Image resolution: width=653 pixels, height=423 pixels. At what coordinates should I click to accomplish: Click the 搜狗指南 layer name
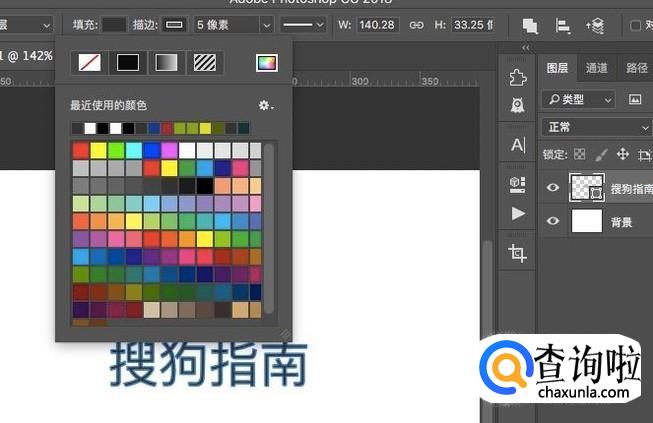click(631, 189)
